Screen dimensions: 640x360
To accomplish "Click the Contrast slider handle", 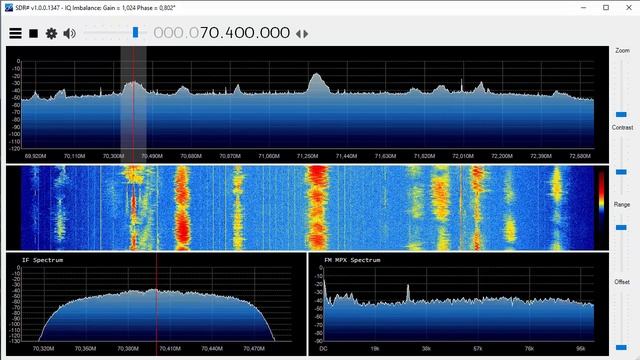I will pyautogui.click(x=621, y=172).
